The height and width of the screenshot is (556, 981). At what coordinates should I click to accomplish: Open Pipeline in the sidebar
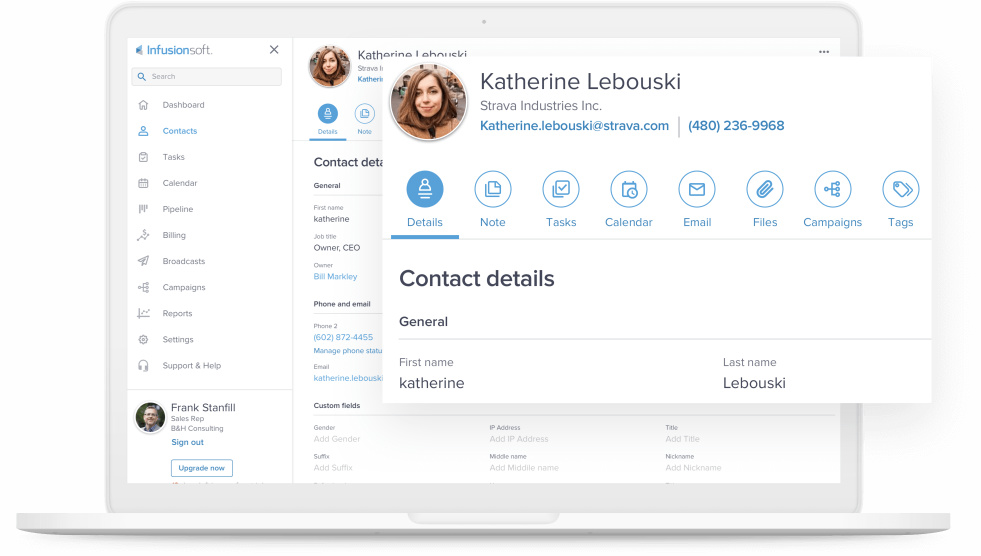178,210
